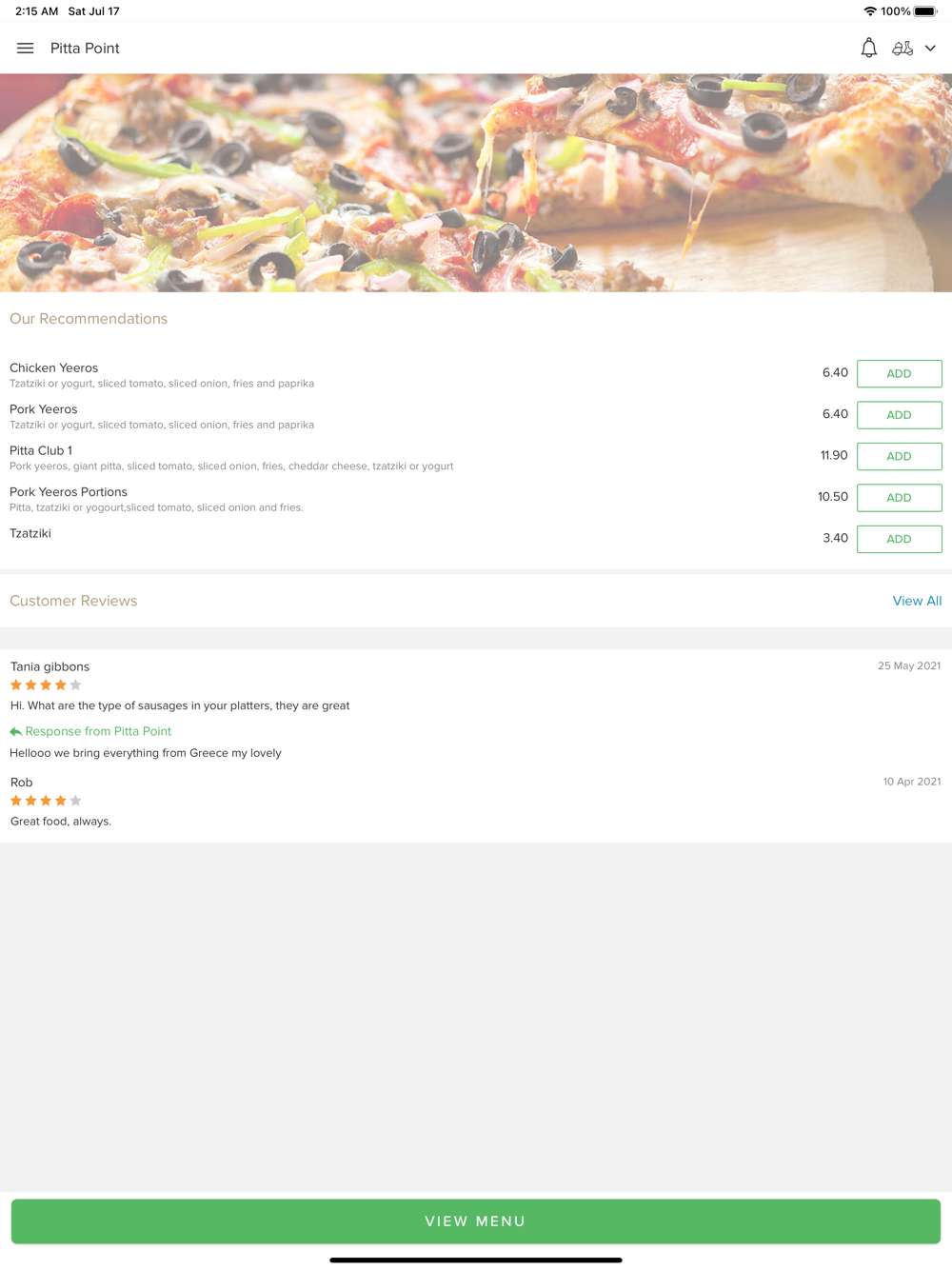Add Tzatziki to order
The height and width of the screenshot is (1270, 952).
(x=900, y=539)
